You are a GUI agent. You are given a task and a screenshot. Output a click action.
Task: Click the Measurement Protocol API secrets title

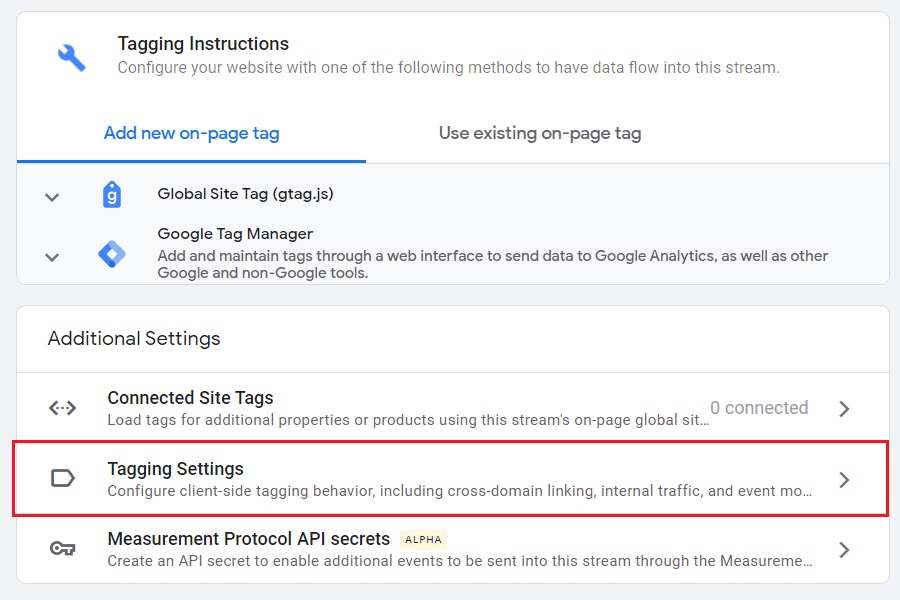coord(249,539)
